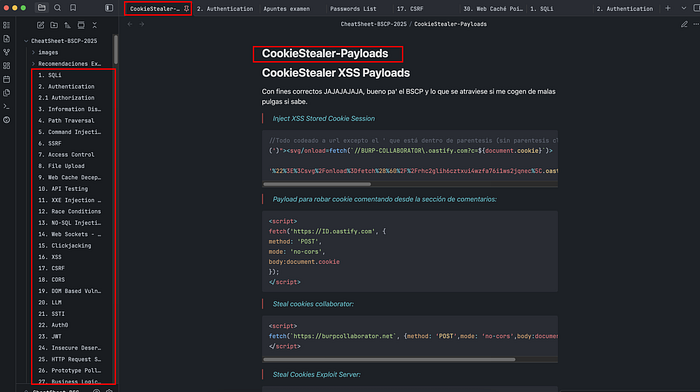The image size is (700, 392).
Task: Switch to editing mode with the pencil icon
Action: point(684,24)
